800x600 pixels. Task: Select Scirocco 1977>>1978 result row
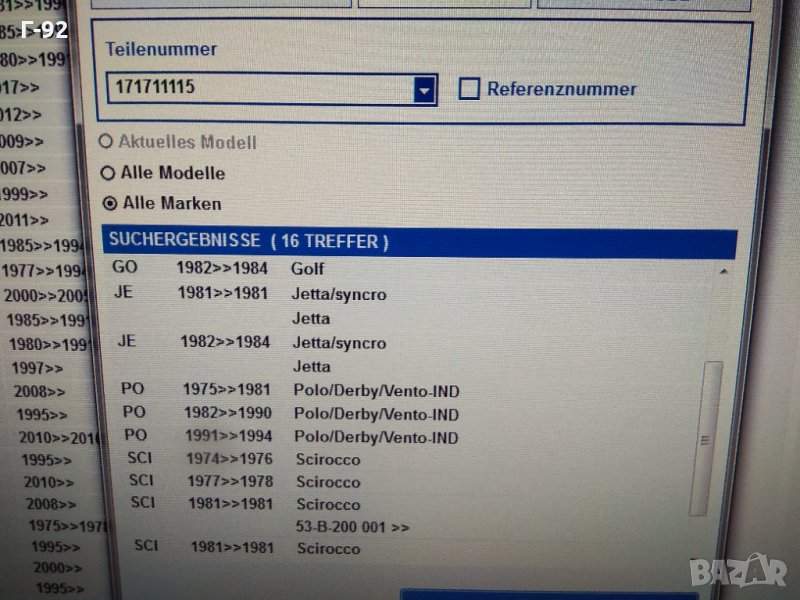coord(327,482)
